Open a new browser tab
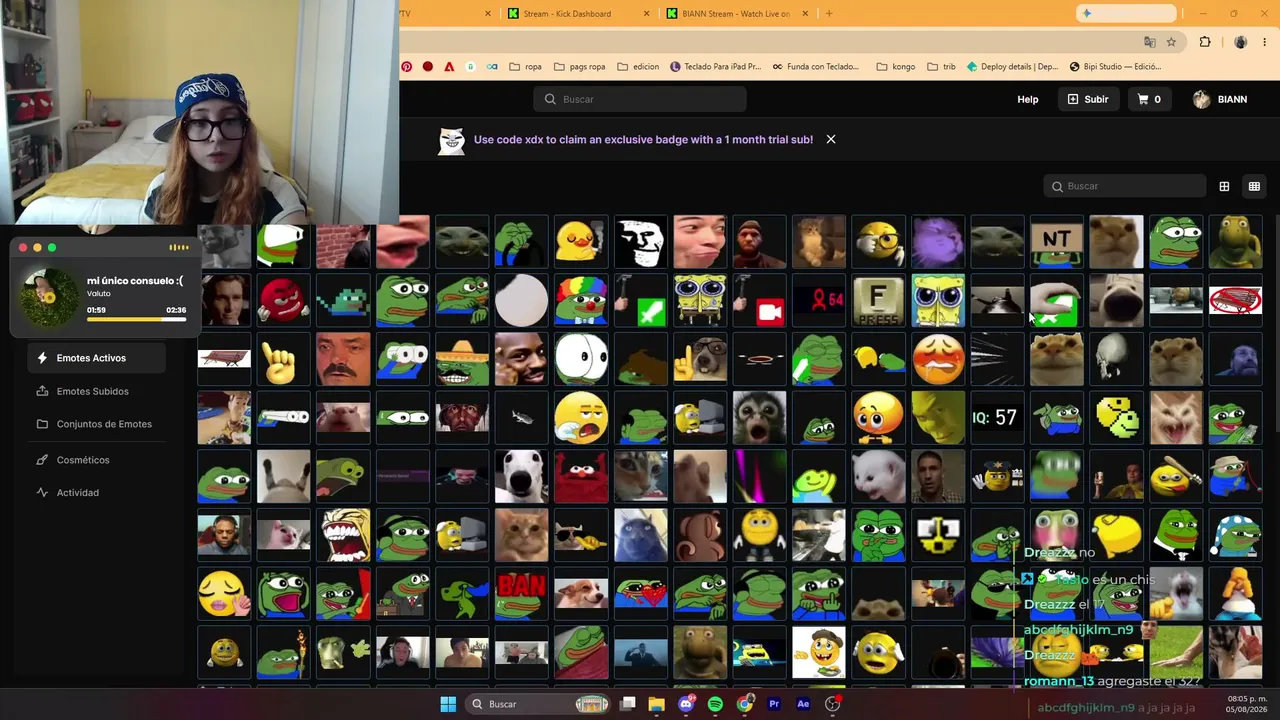1280x720 pixels. click(x=829, y=14)
